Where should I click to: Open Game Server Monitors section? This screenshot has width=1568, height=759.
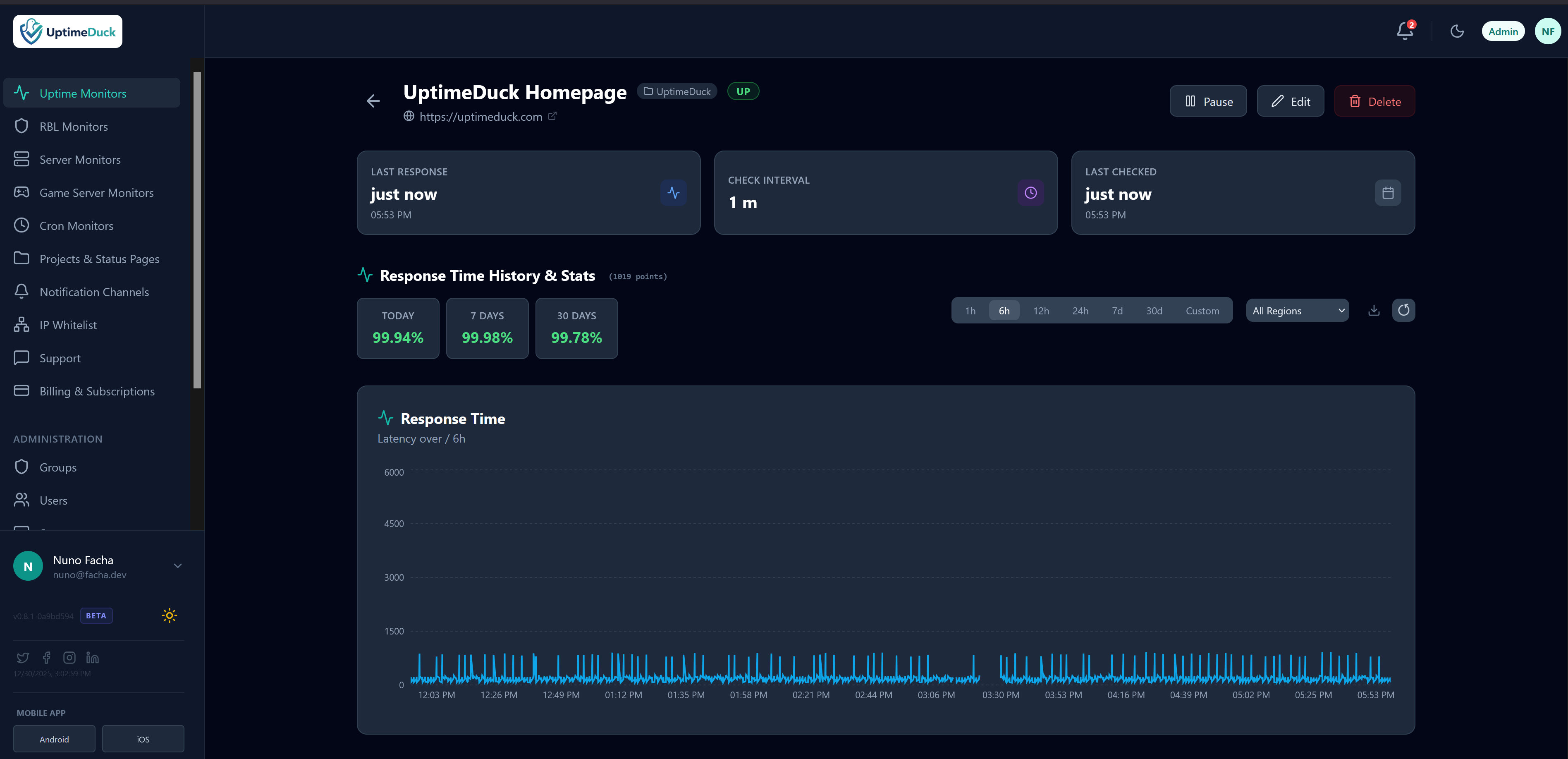96,192
